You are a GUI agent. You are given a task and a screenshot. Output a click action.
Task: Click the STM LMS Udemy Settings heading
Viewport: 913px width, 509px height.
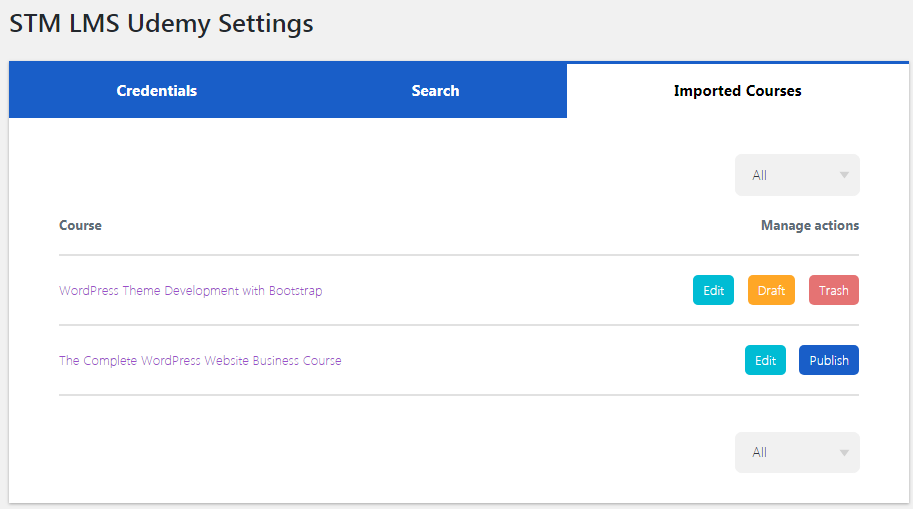click(161, 24)
